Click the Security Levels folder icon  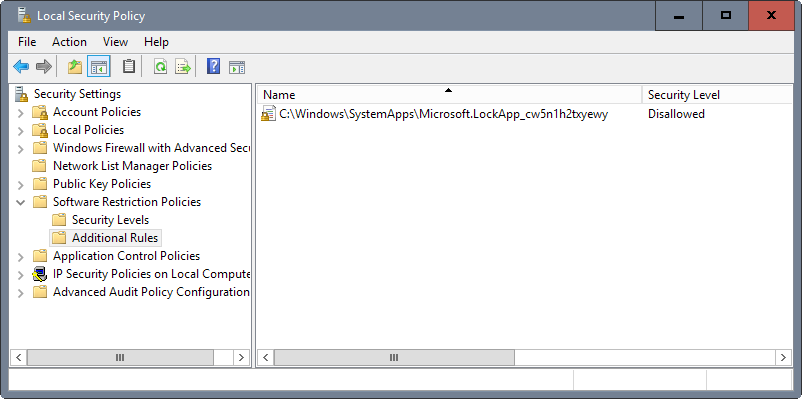point(59,220)
